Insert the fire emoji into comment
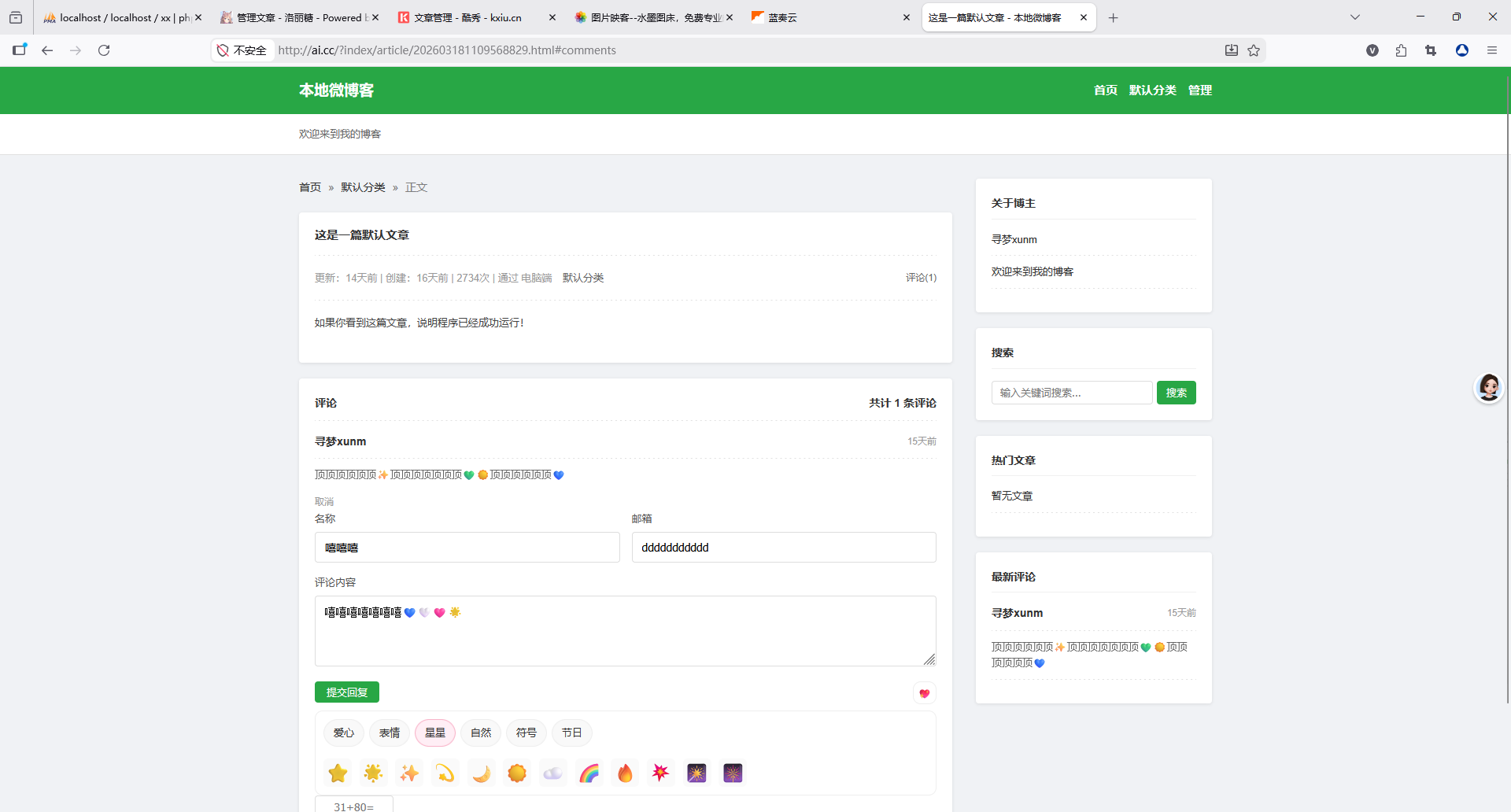 coord(625,773)
